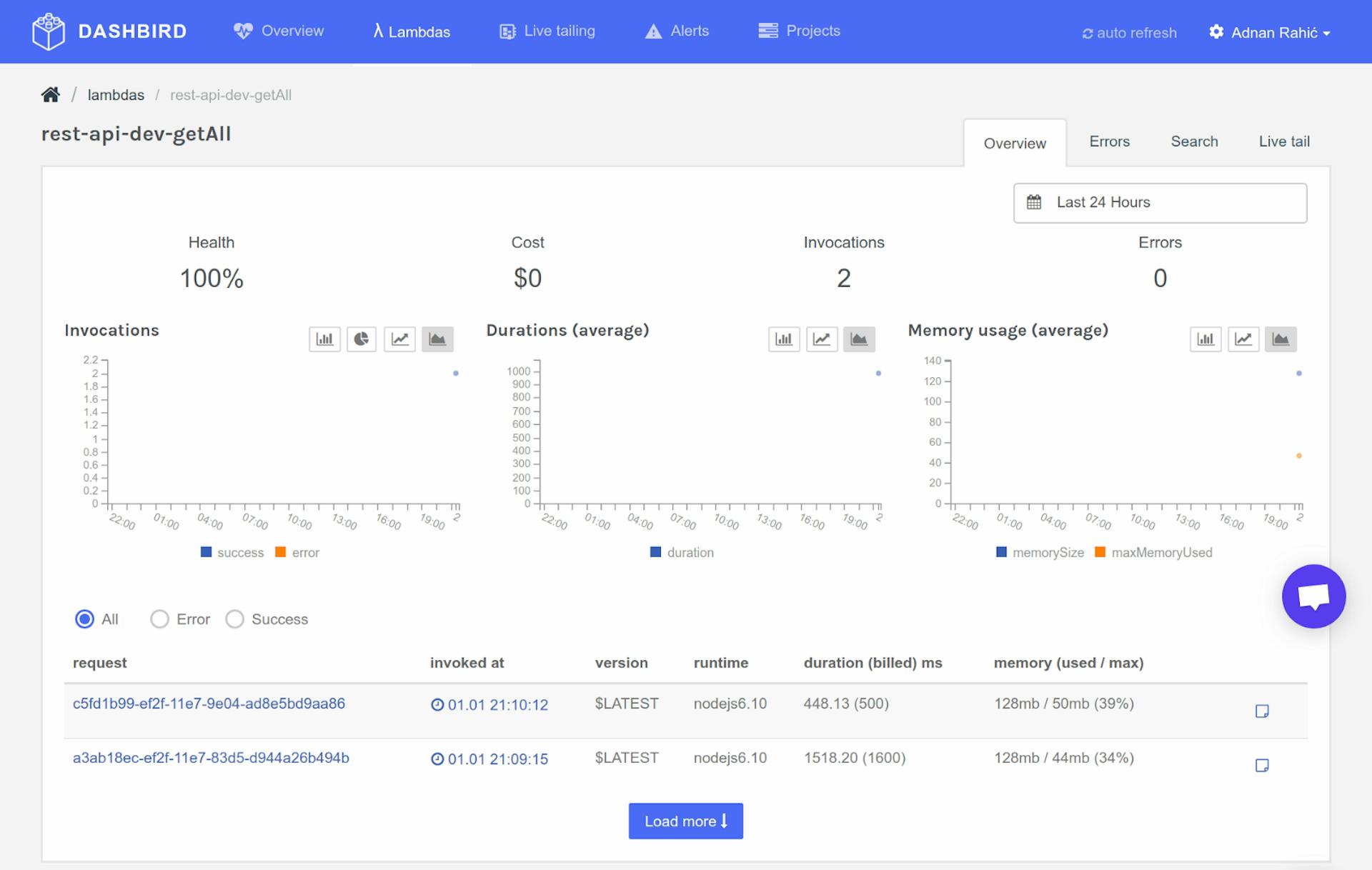
Task: Click the auto refresh control
Action: [1128, 32]
